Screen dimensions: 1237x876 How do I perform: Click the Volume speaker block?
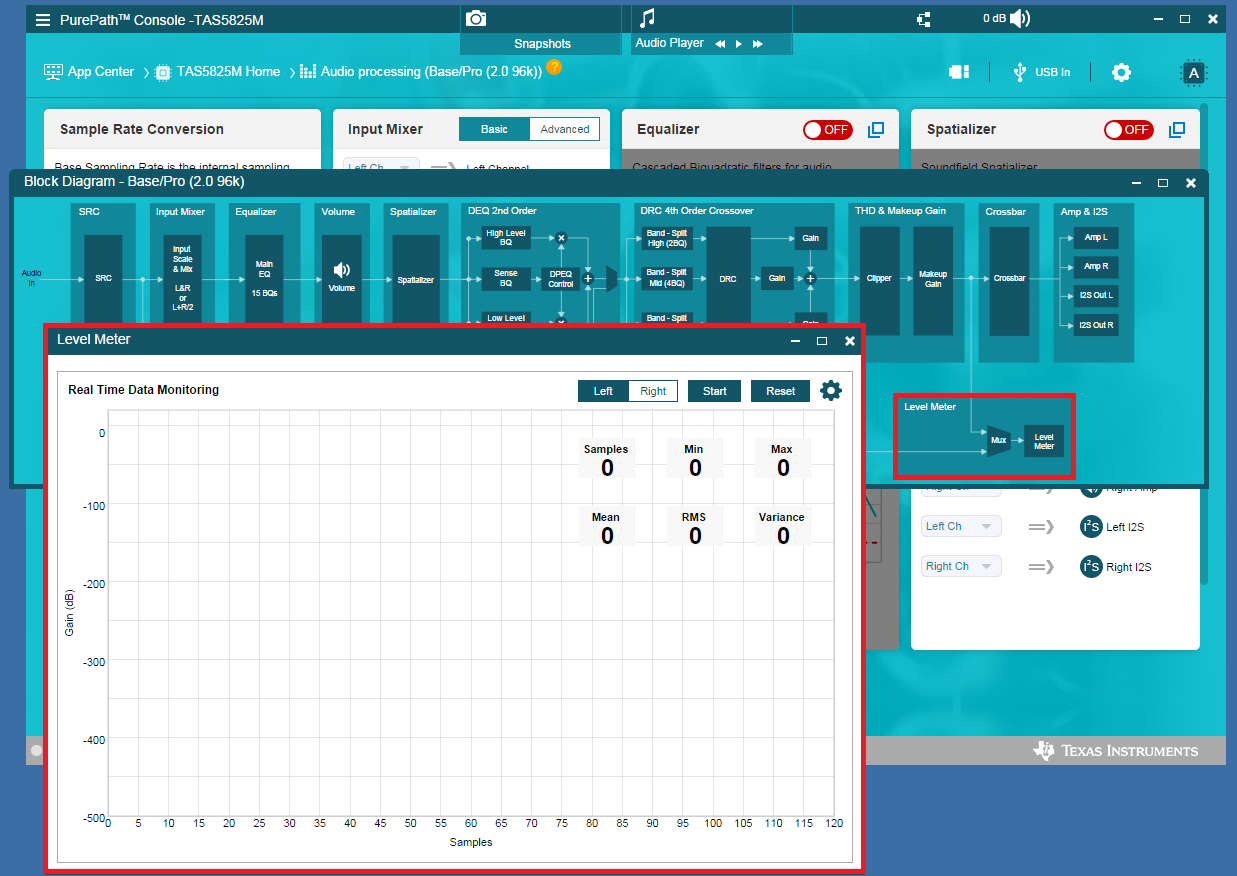[x=342, y=279]
